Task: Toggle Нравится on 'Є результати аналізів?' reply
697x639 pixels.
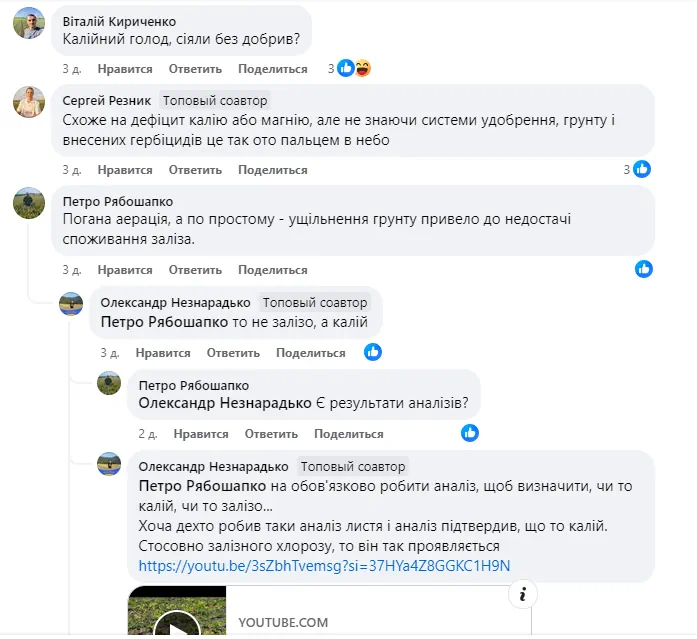Action: coord(201,434)
